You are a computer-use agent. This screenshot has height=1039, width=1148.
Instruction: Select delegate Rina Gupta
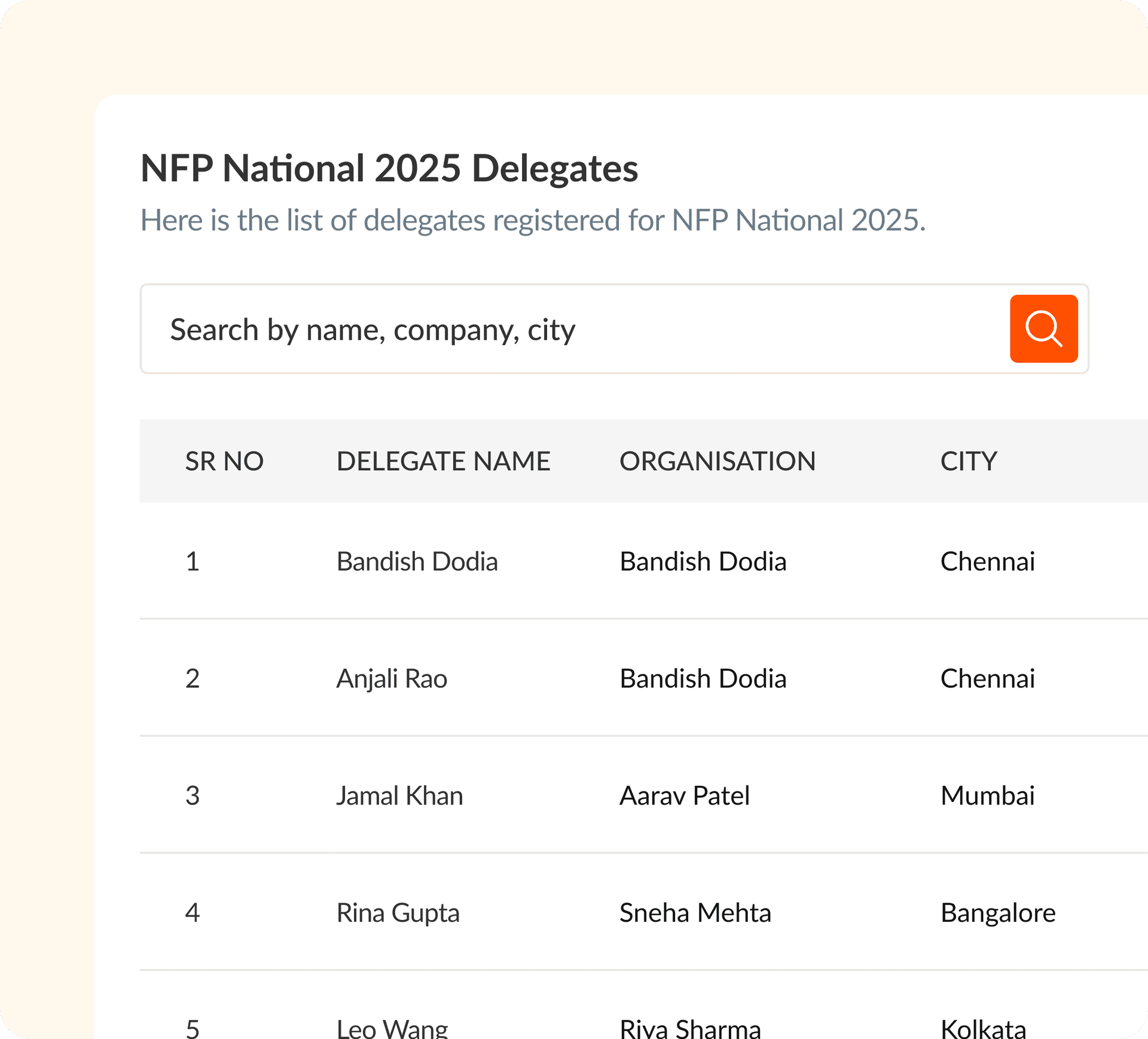coord(398,913)
